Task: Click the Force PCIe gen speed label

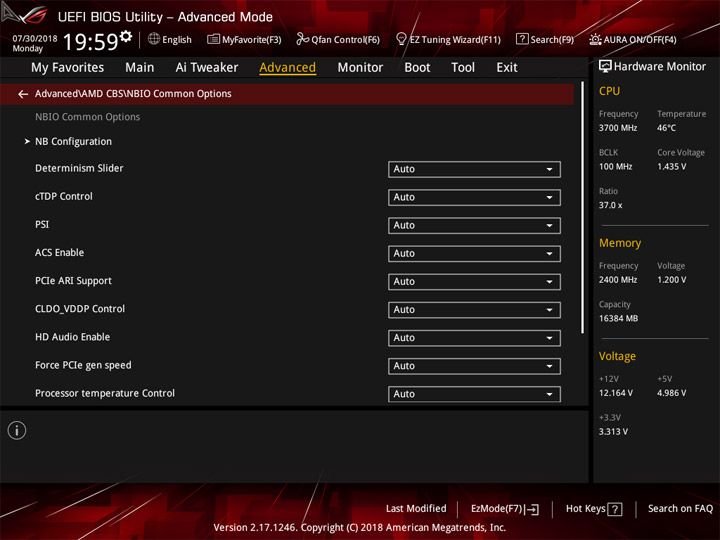Action: 83,366
